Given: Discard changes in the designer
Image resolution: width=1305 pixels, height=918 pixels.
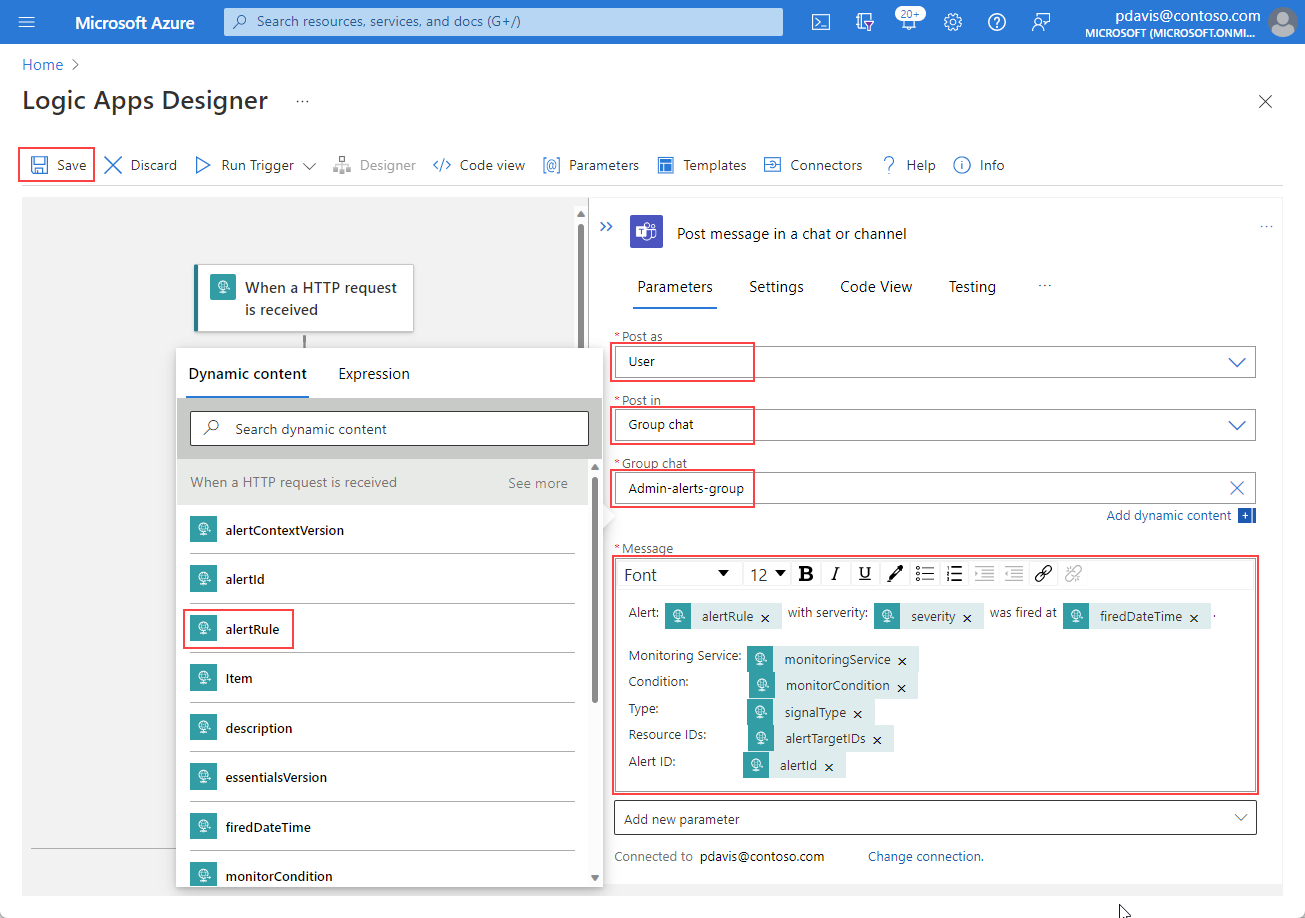Looking at the screenshot, I should tap(141, 165).
